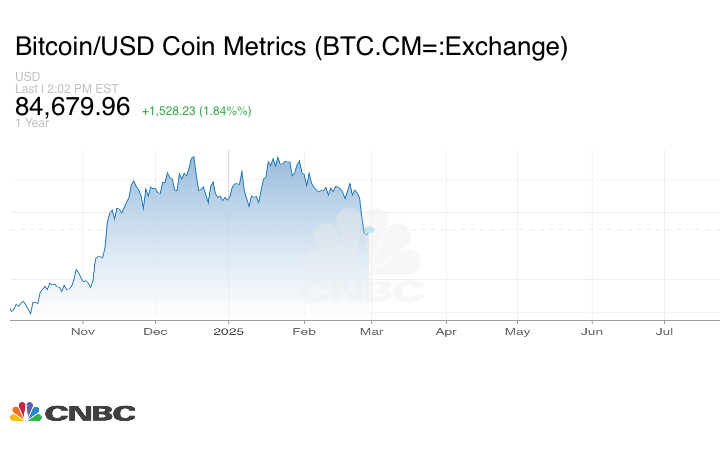Click the latest price dot on the chart line
720x450 pixels.
coord(369,230)
